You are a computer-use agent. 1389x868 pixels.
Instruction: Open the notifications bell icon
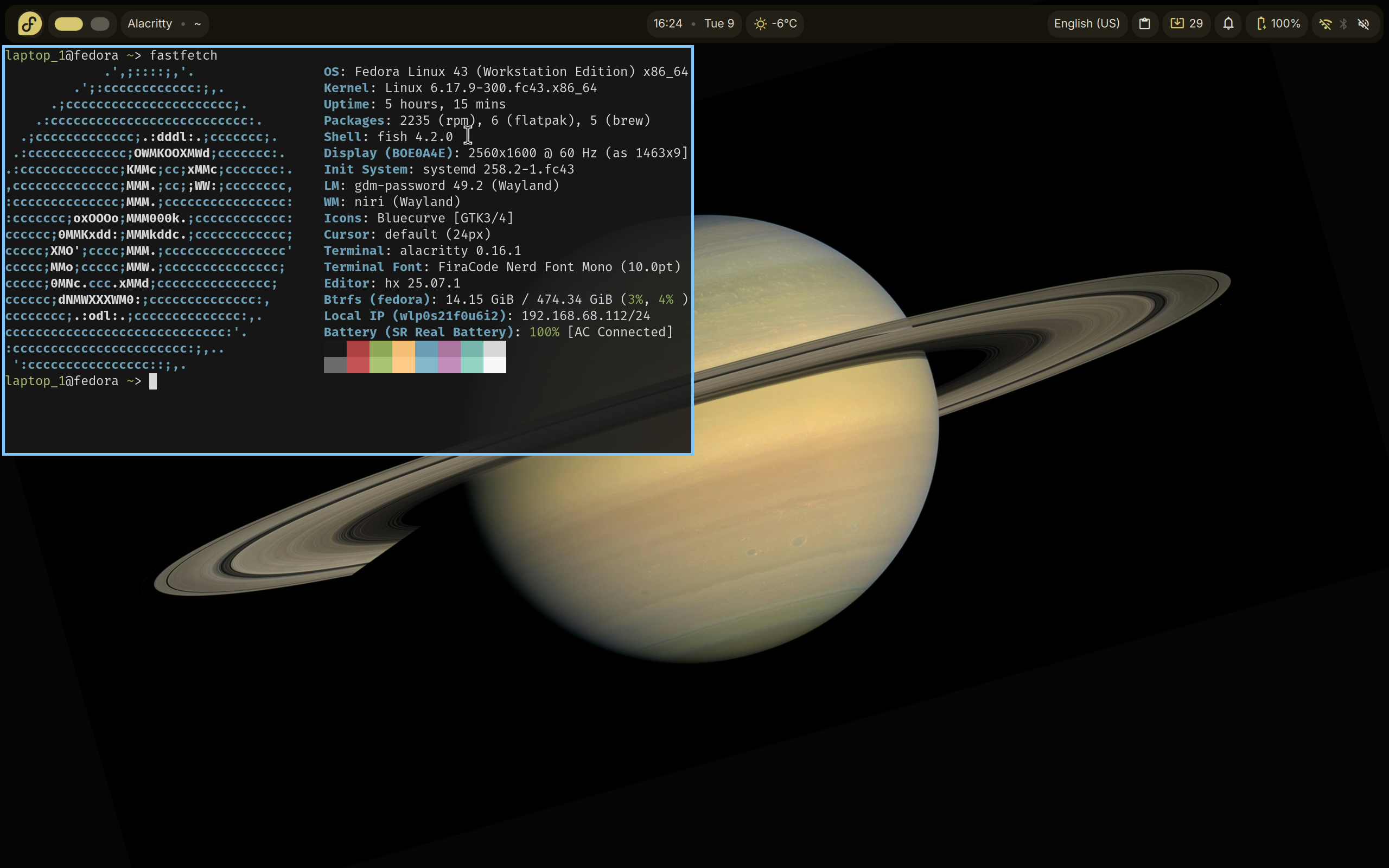point(1228,23)
